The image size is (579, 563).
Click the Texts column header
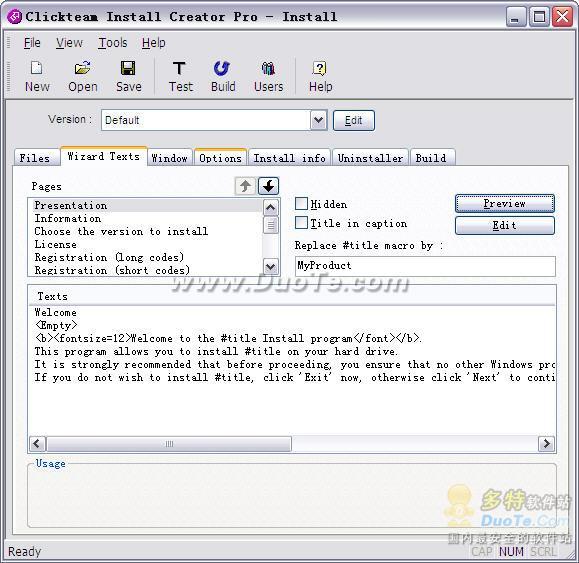point(292,296)
